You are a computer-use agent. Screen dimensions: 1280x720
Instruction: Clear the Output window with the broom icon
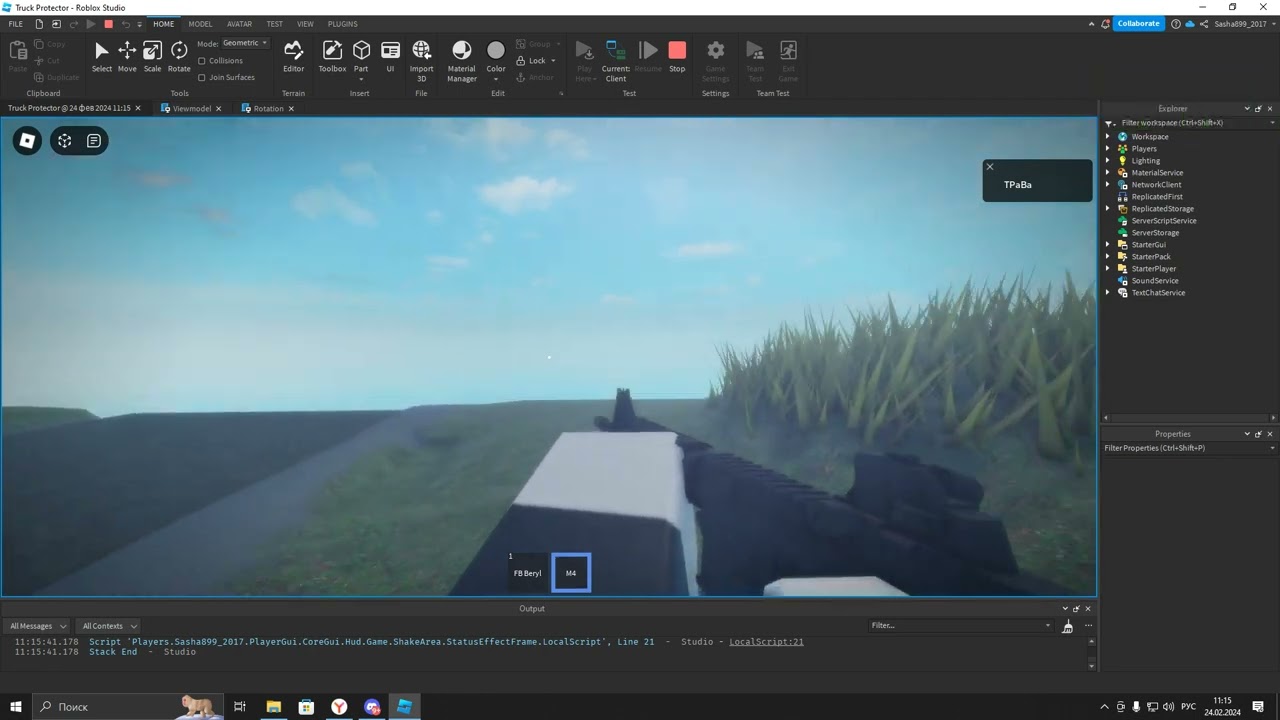click(1068, 626)
